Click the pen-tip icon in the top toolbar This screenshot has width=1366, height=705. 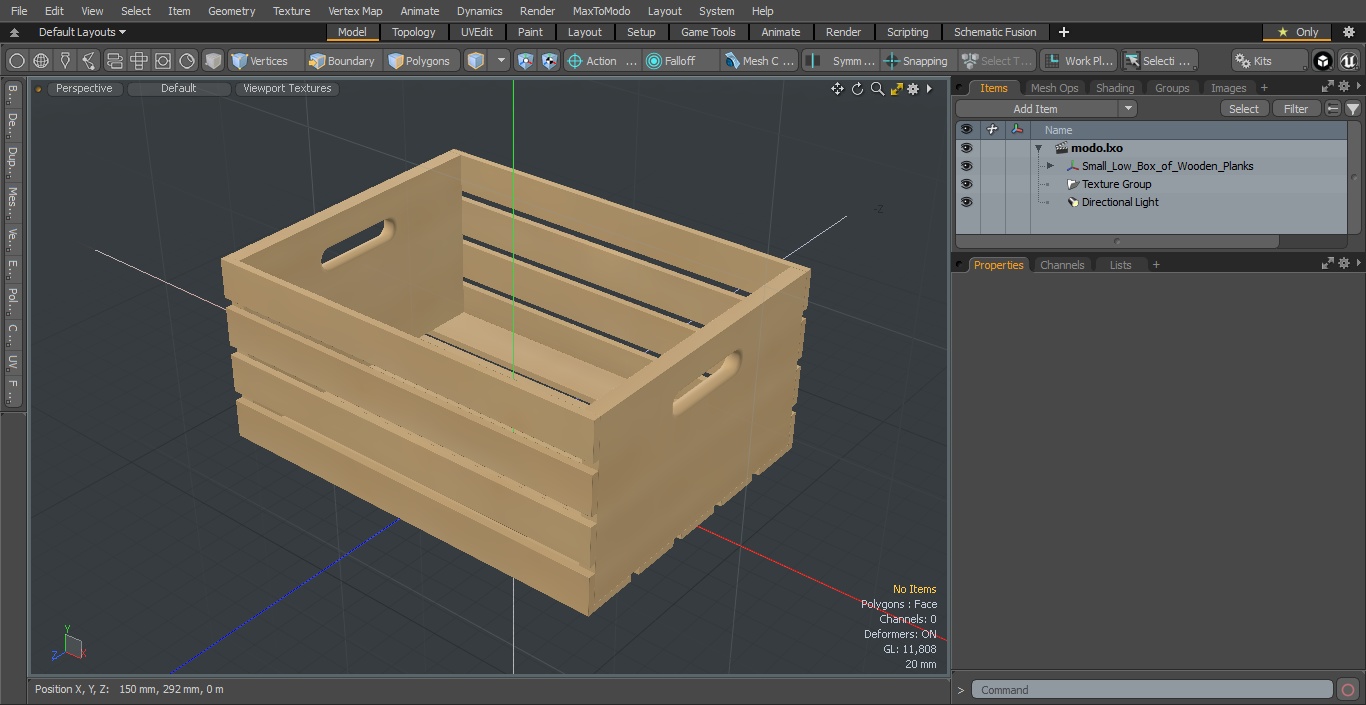point(65,61)
